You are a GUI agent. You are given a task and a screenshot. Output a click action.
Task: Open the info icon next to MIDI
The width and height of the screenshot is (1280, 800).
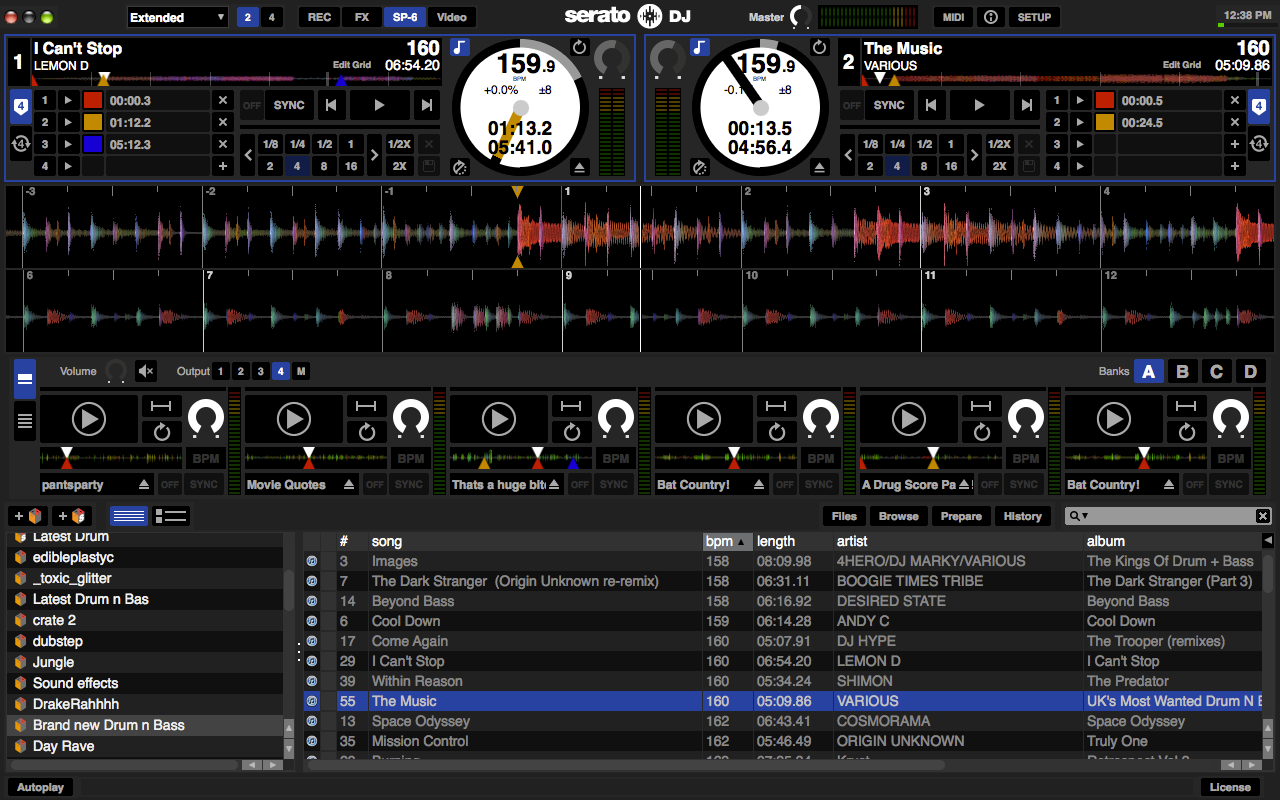click(990, 17)
